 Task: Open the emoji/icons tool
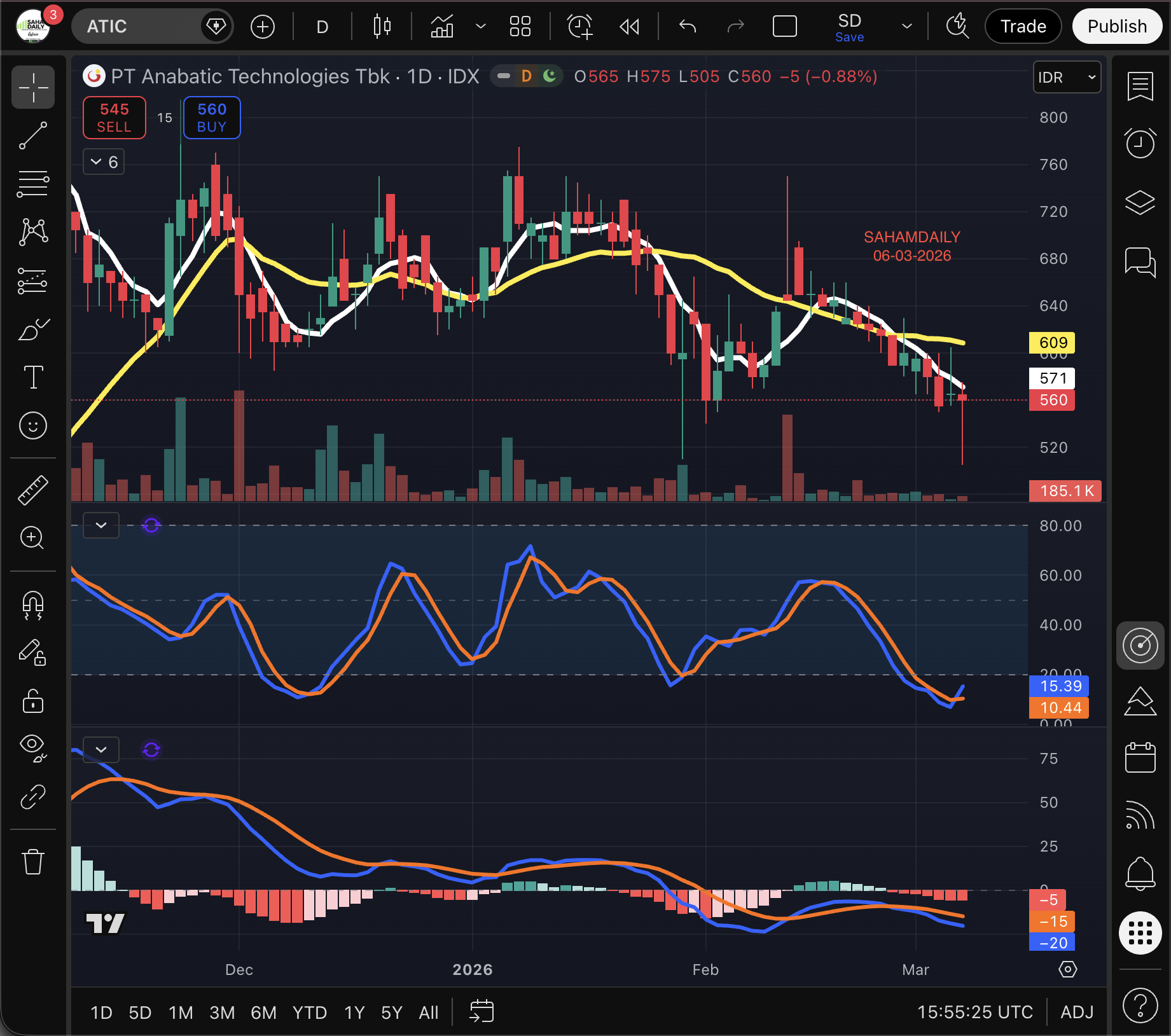point(33,425)
